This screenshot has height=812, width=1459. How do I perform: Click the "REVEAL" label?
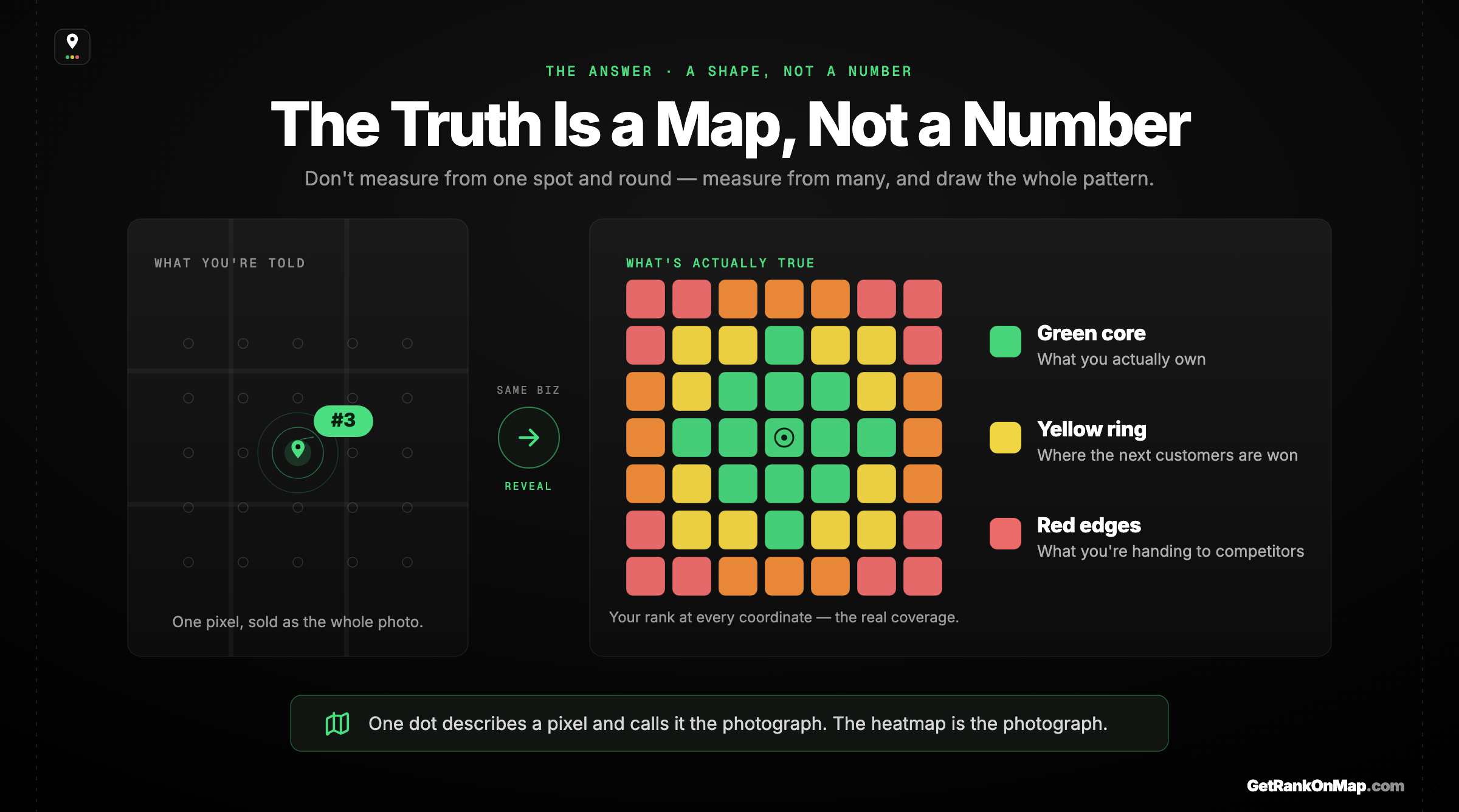pyautogui.click(x=528, y=486)
